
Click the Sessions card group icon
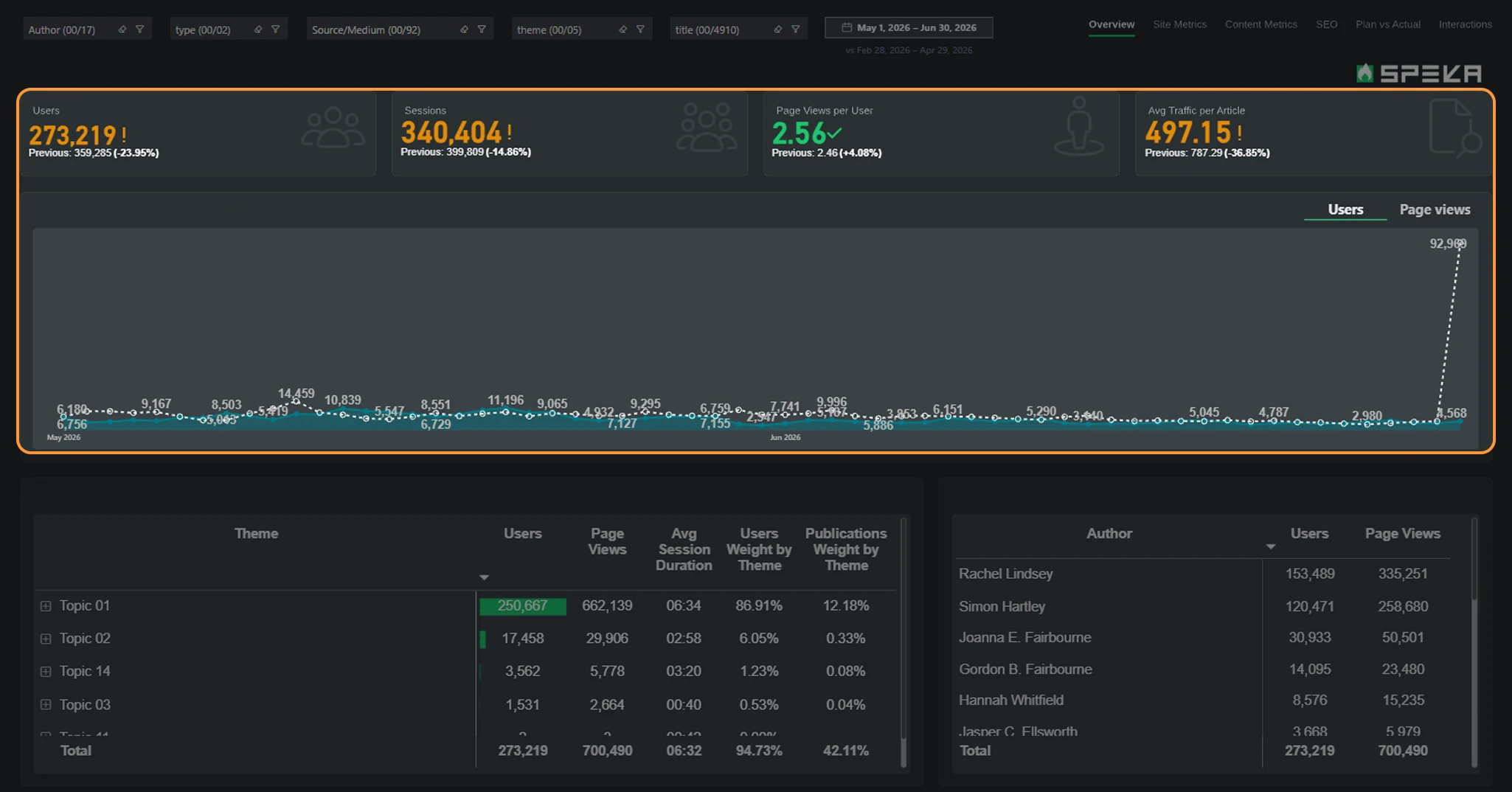coord(706,128)
